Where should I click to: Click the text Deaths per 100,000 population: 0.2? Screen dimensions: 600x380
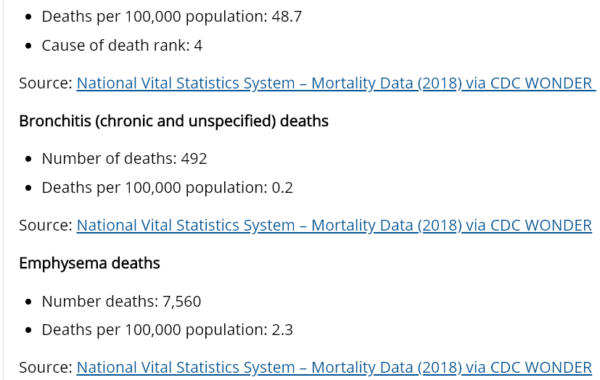click(x=167, y=188)
